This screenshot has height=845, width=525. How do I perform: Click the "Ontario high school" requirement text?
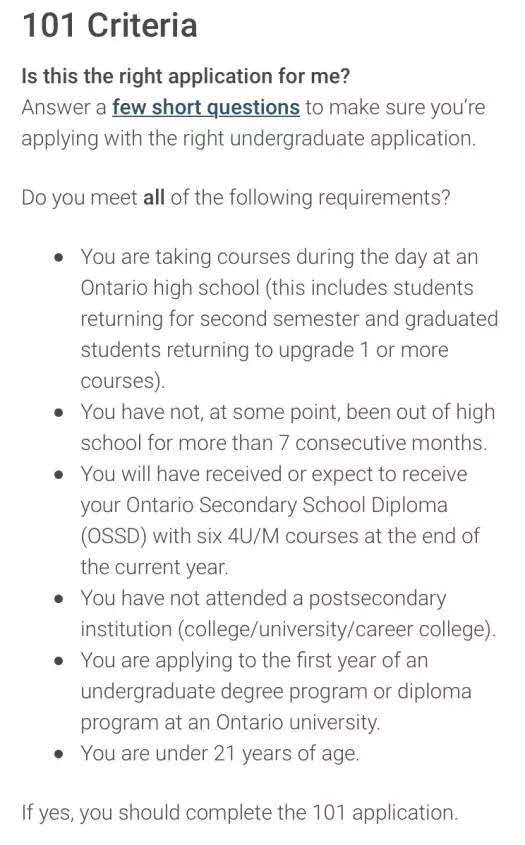tap(170, 288)
